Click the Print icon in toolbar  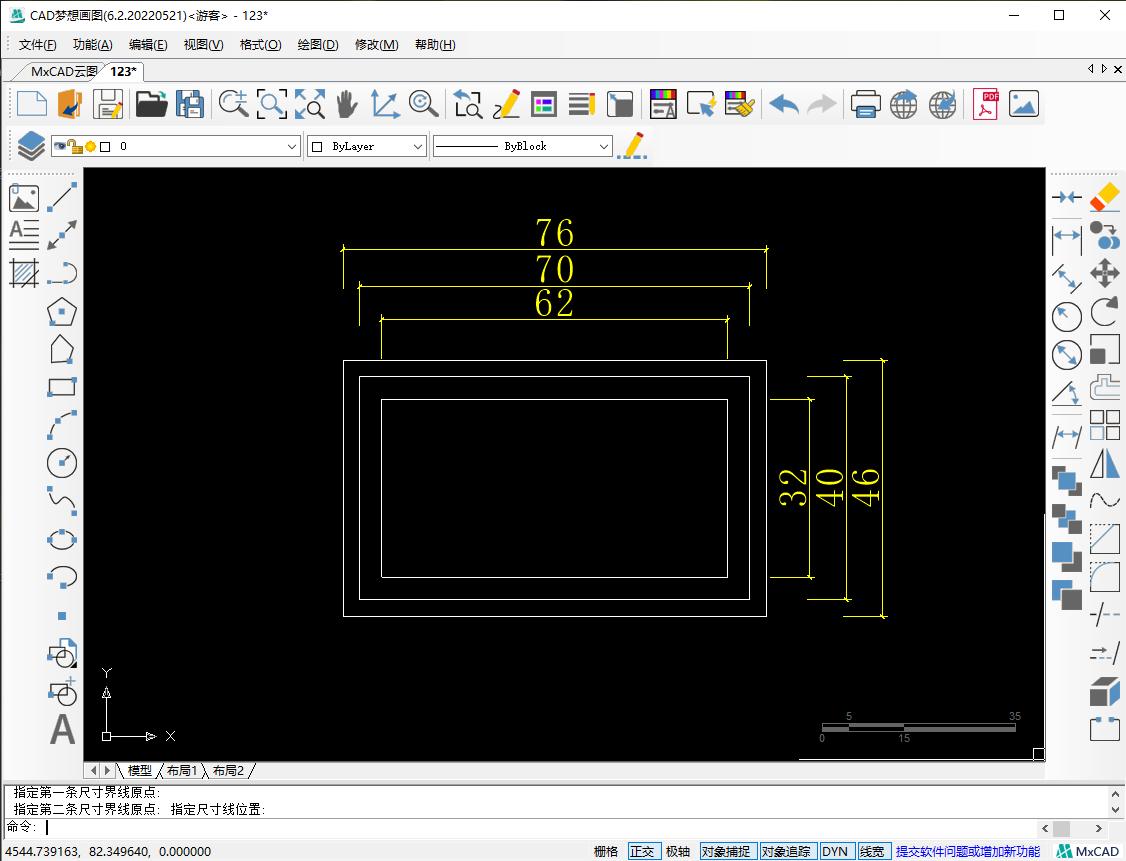(x=865, y=104)
